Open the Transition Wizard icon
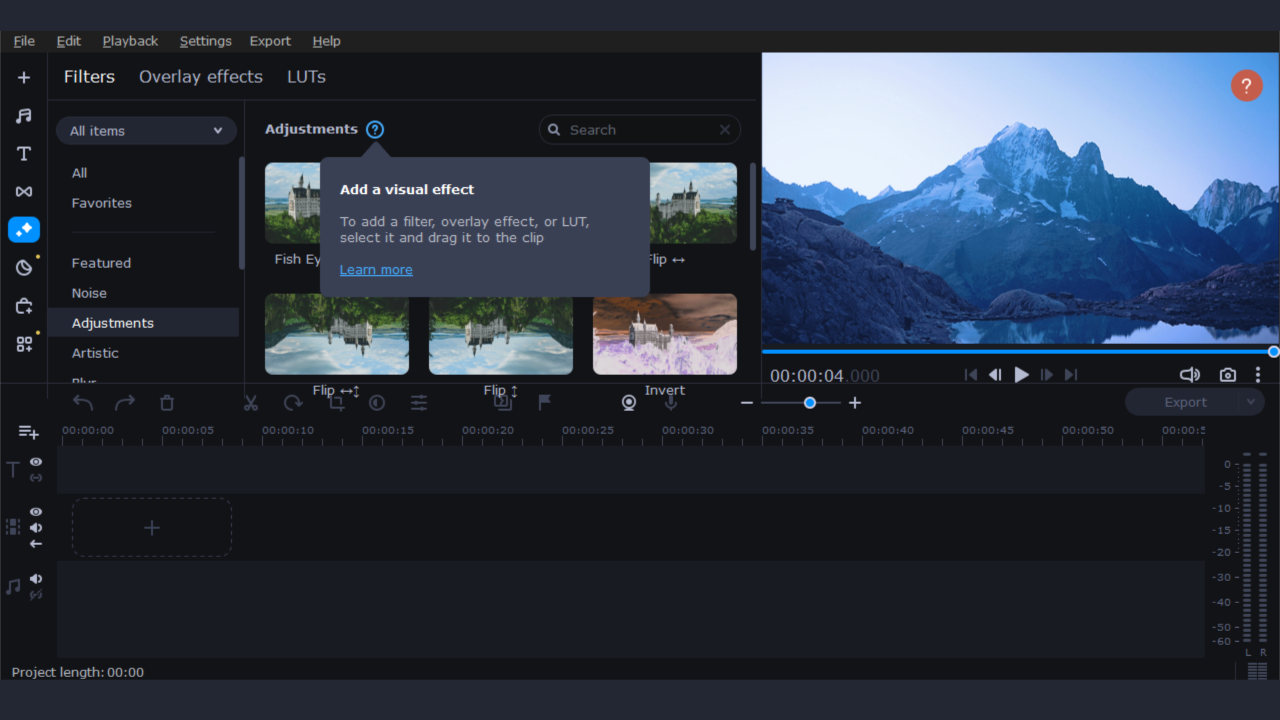The width and height of the screenshot is (1280, 720). point(503,403)
